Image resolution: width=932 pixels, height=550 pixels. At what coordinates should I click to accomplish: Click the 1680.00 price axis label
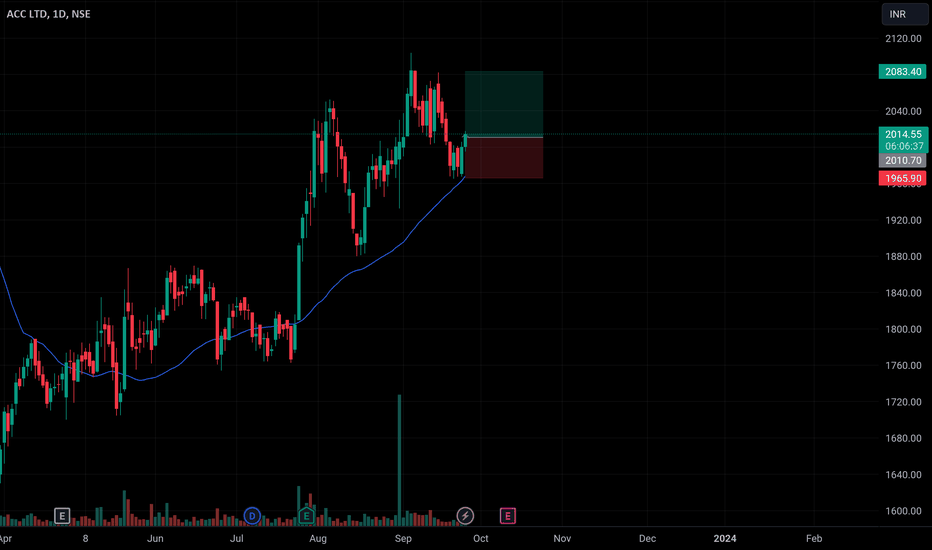pyautogui.click(x=903, y=438)
